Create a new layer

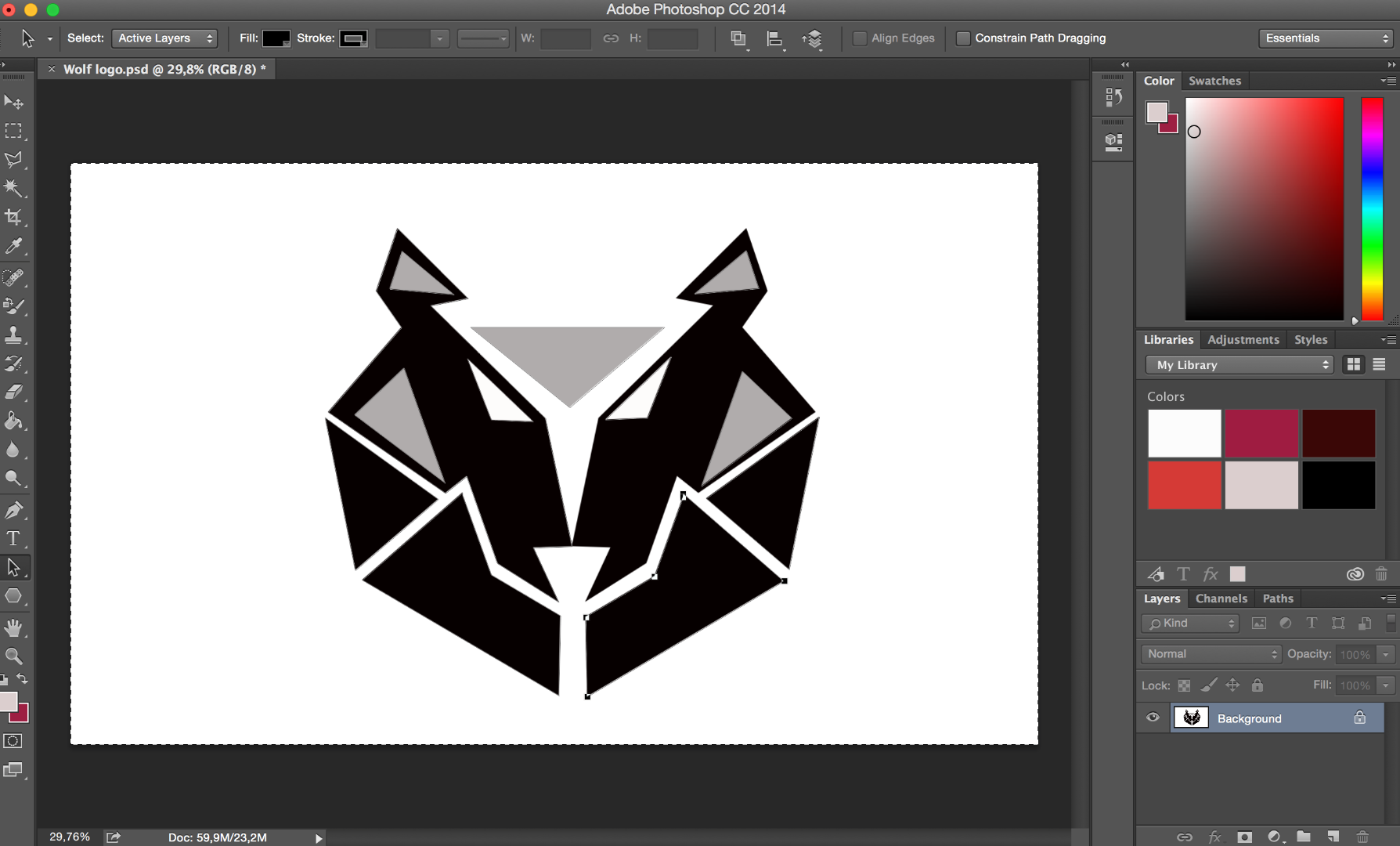(1333, 837)
